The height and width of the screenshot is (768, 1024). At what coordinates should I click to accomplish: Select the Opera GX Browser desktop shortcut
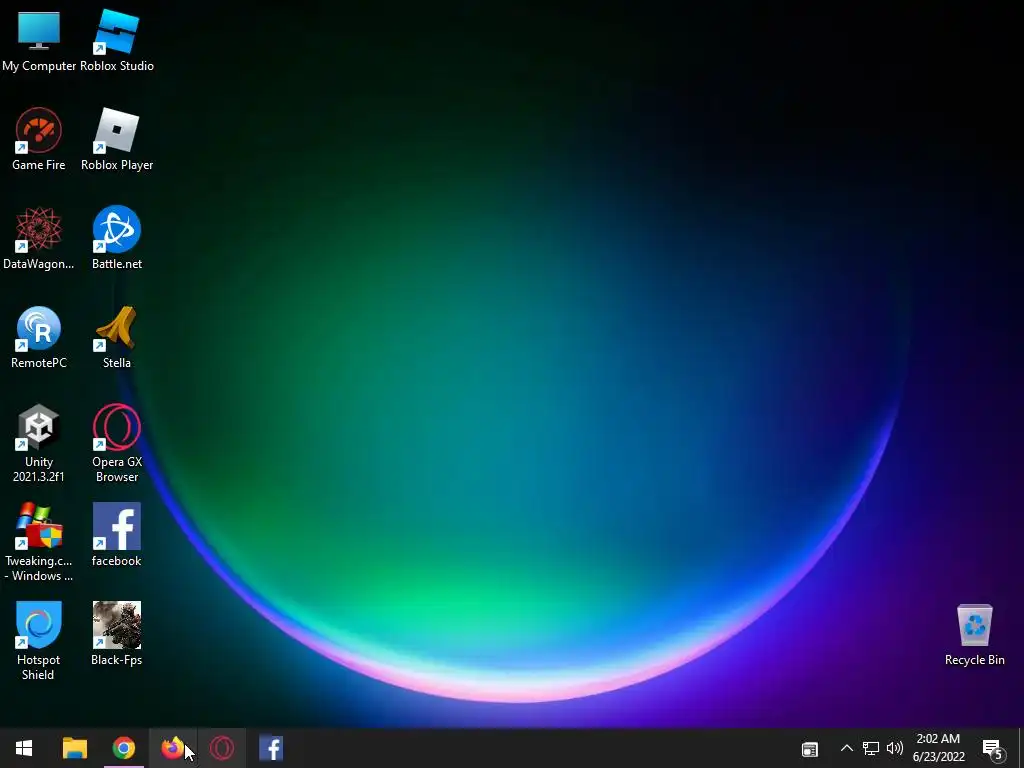[117, 444]
